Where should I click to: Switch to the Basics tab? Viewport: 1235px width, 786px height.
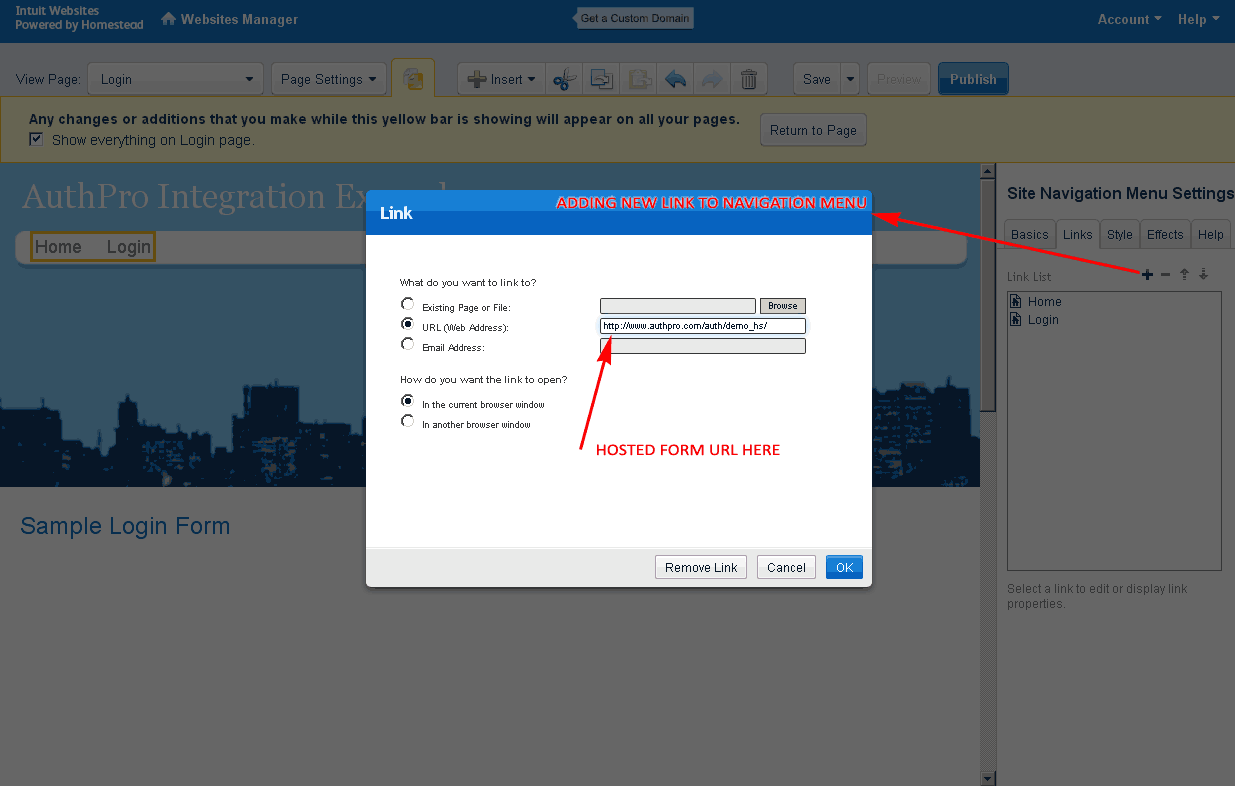point(1030,234)
